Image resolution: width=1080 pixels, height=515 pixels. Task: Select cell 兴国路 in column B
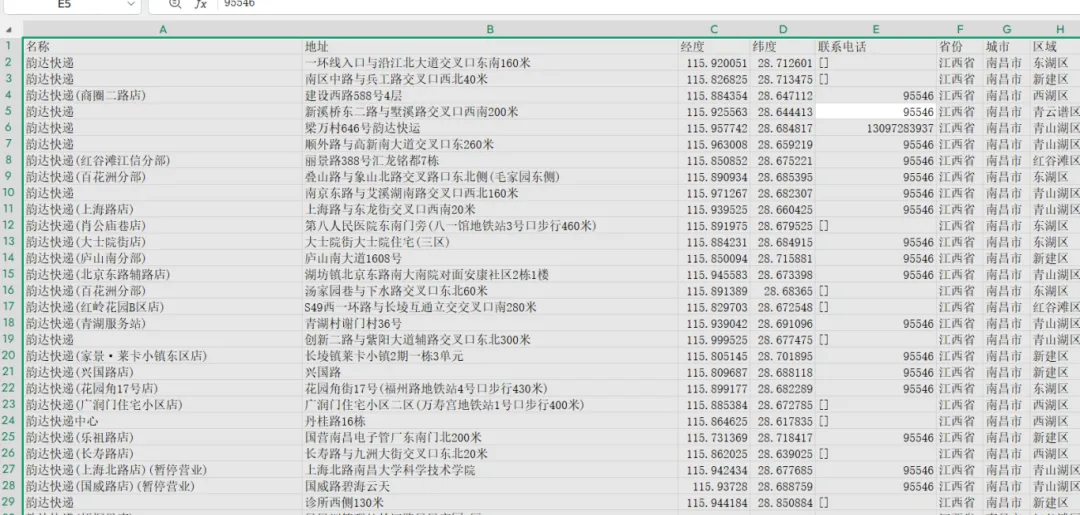click(x=490, y=372)
